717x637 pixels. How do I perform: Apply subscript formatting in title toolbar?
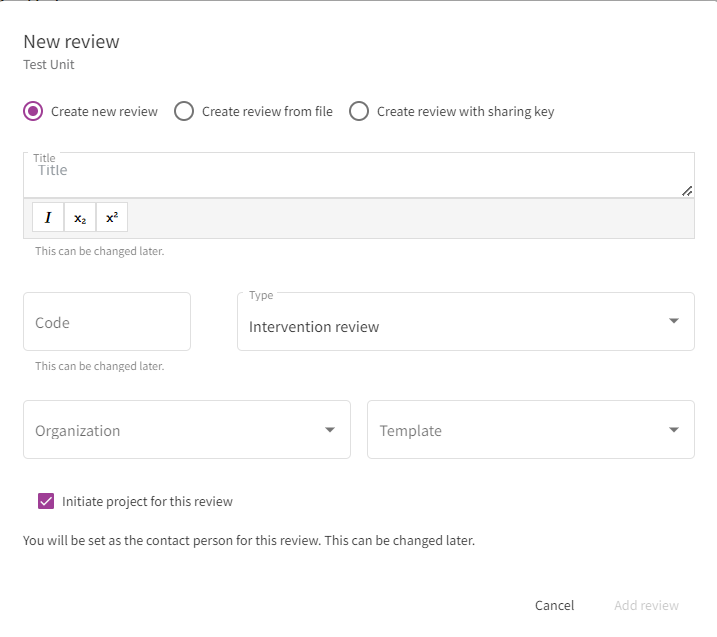80,218
